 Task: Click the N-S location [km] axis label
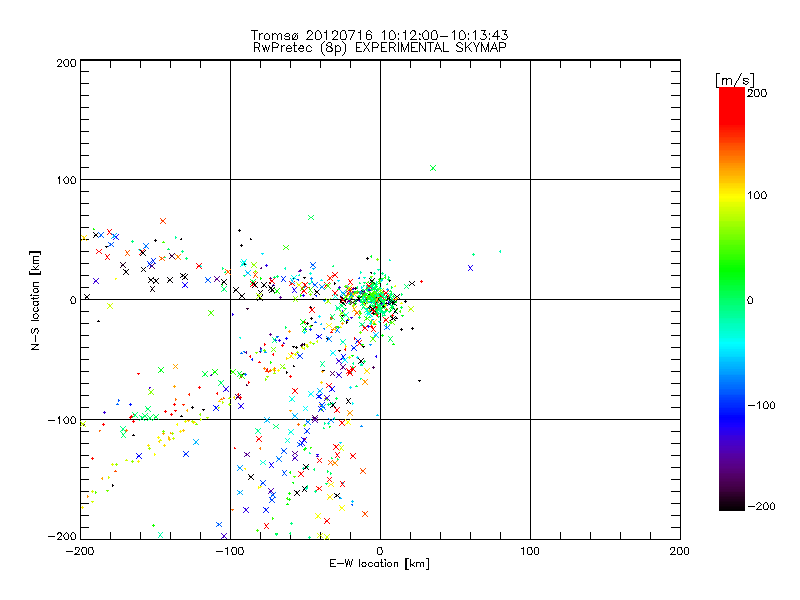pyautogui.click(x=35, y=300)
